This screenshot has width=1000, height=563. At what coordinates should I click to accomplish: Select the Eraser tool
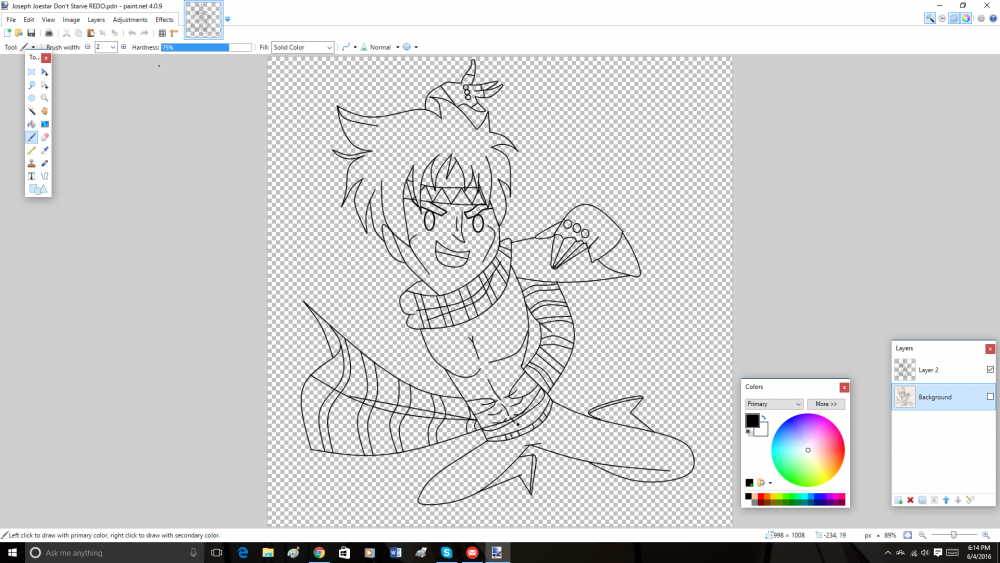click(x=45, y=137)
